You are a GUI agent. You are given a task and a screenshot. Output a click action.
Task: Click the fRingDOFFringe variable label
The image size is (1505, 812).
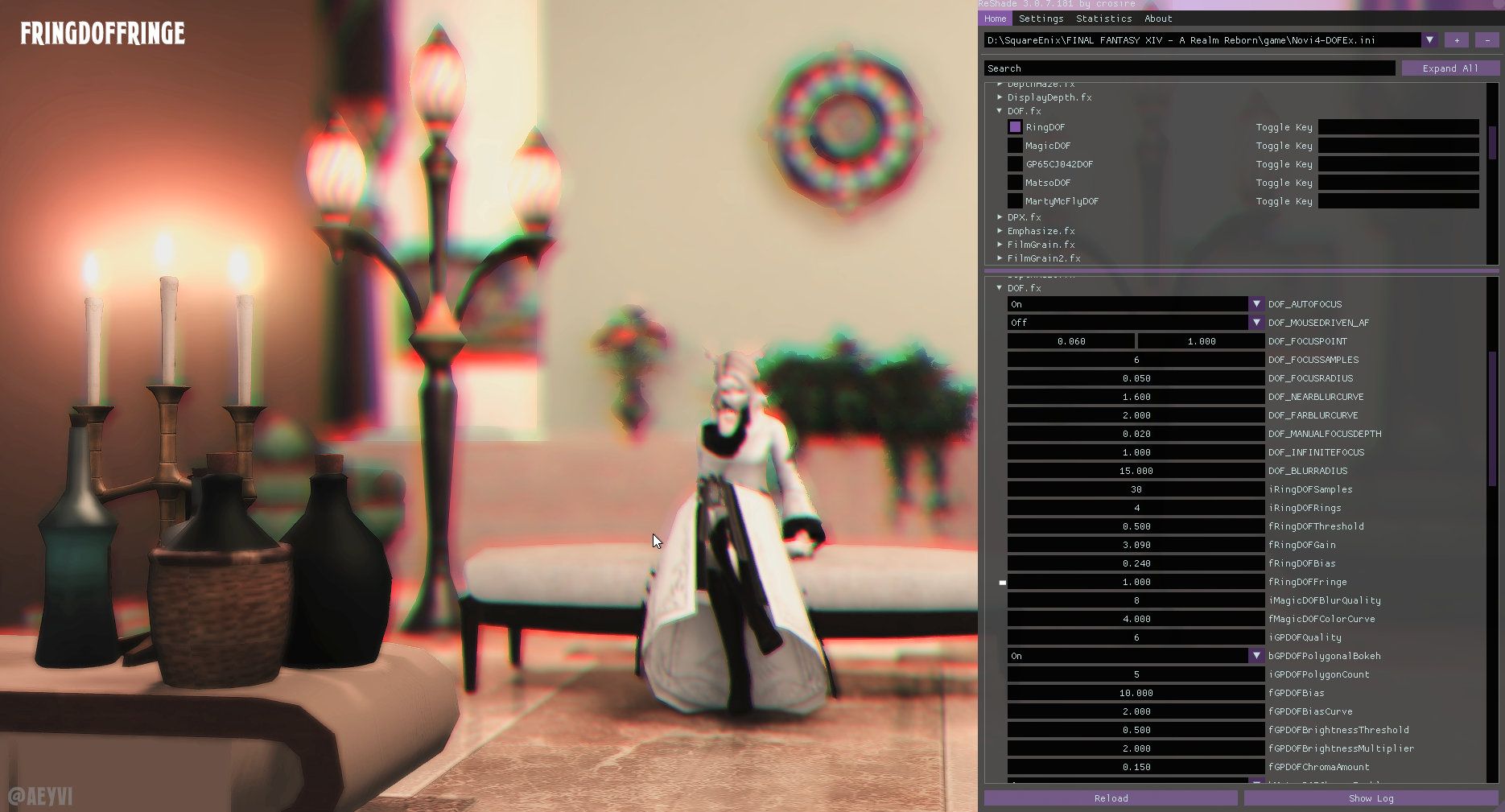point(1307,582)
